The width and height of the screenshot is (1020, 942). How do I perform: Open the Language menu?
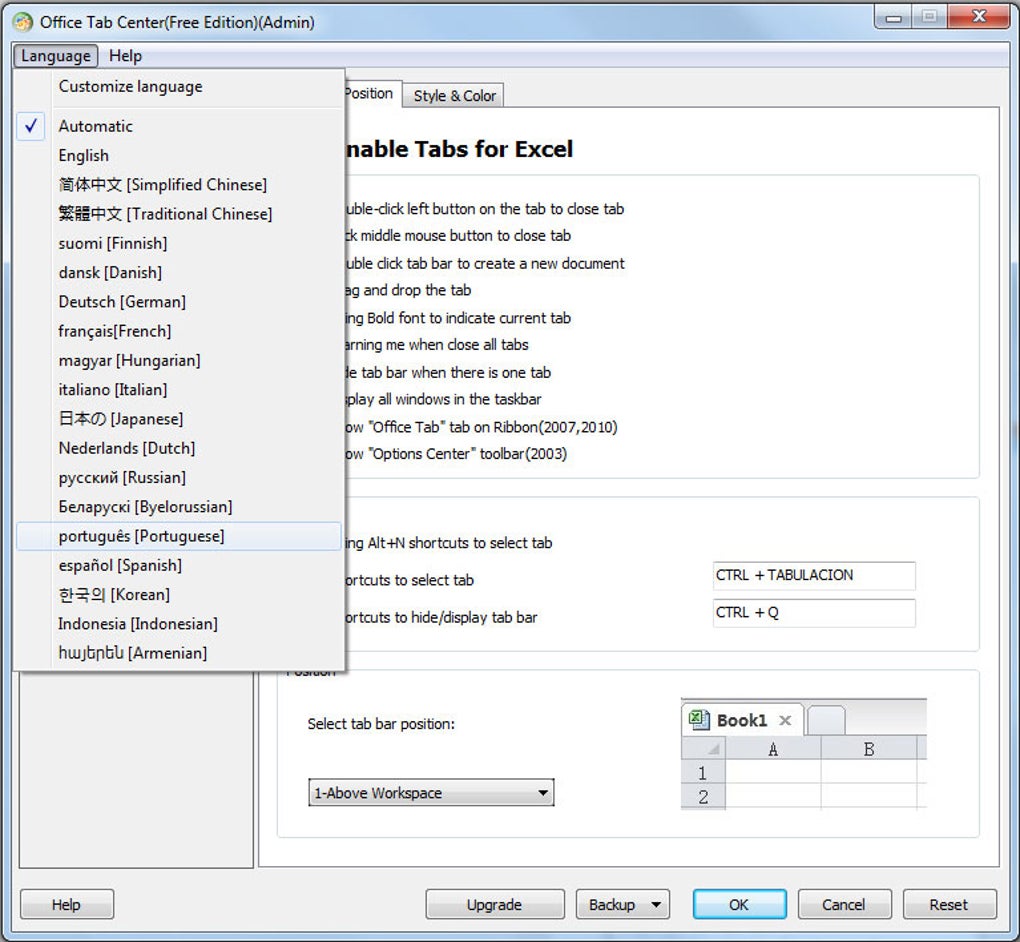56,56
